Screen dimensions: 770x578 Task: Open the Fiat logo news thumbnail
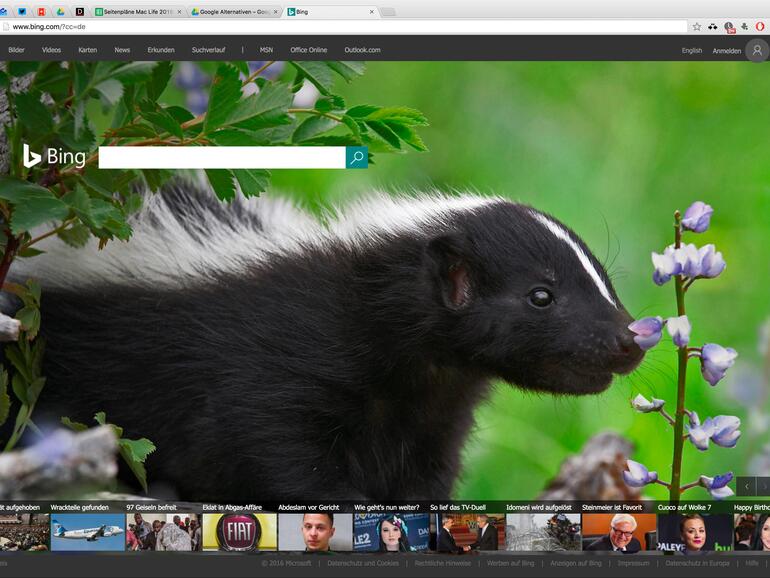point(240,532)
